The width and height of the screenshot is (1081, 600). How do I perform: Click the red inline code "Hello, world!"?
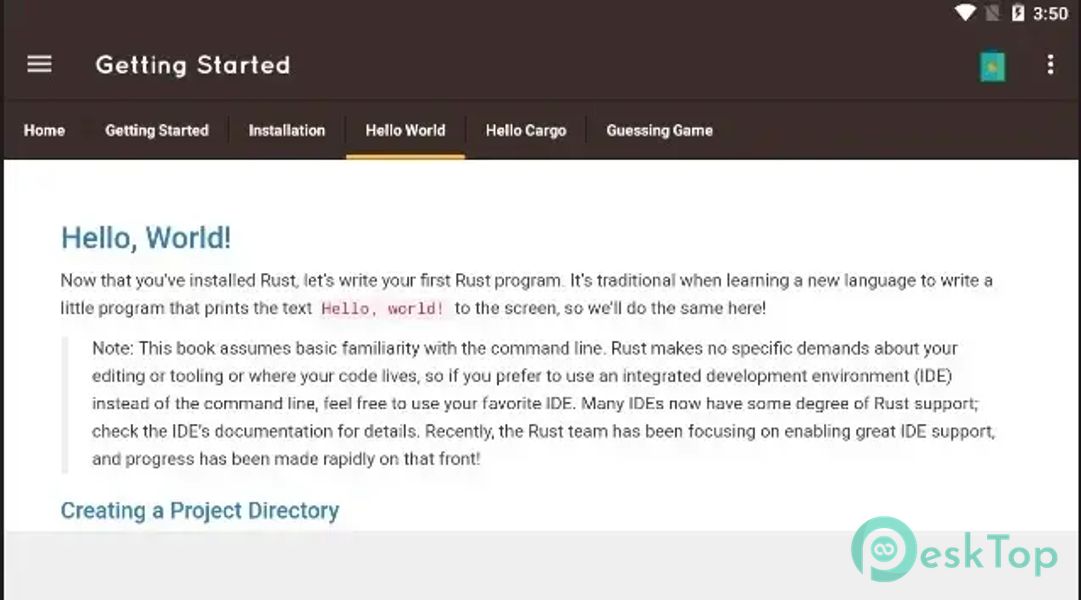[x=383, y=309]
